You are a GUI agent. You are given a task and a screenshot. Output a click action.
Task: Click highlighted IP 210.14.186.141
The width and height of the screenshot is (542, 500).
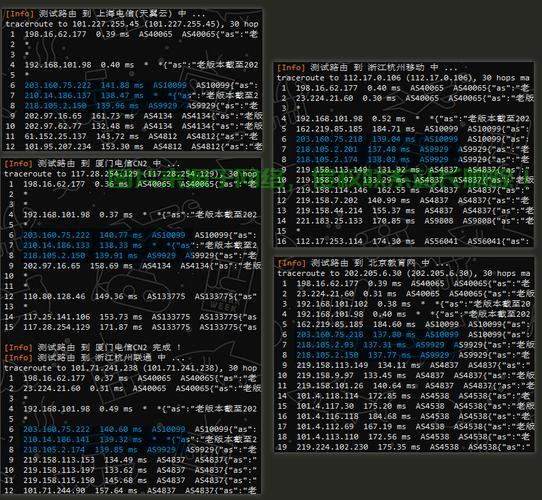(x=56, y=439)
